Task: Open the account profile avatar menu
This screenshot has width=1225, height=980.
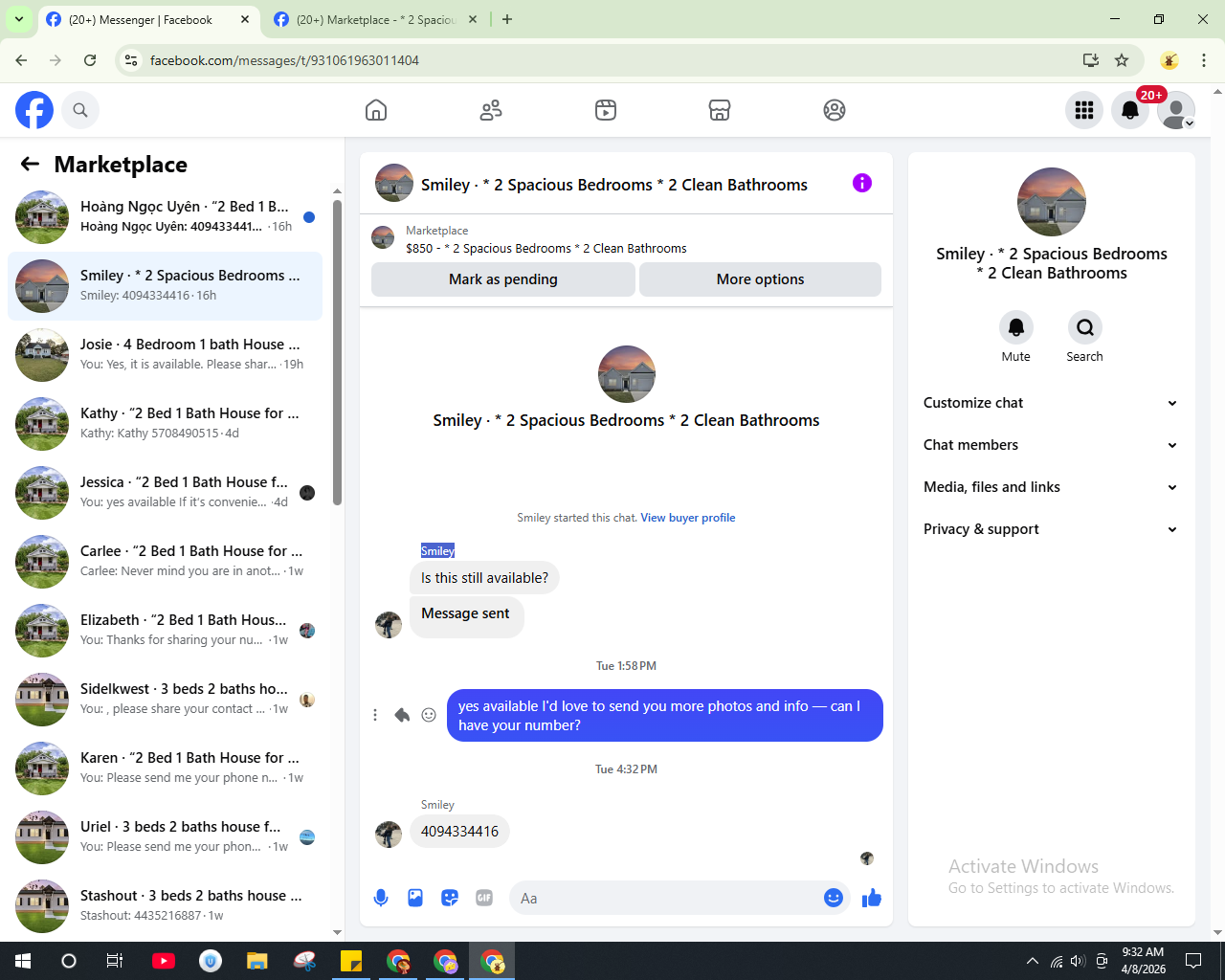Action: [x=1176, y=110]
